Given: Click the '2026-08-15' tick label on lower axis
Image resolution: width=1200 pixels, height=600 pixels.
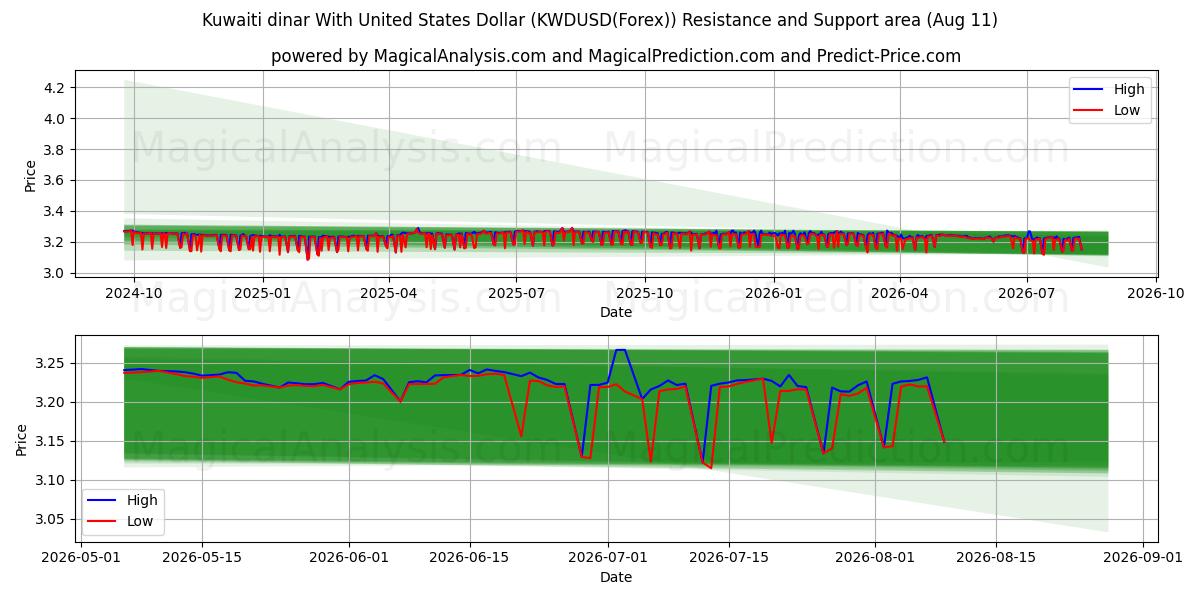Looking at the screenshot, I should point(996,558).
